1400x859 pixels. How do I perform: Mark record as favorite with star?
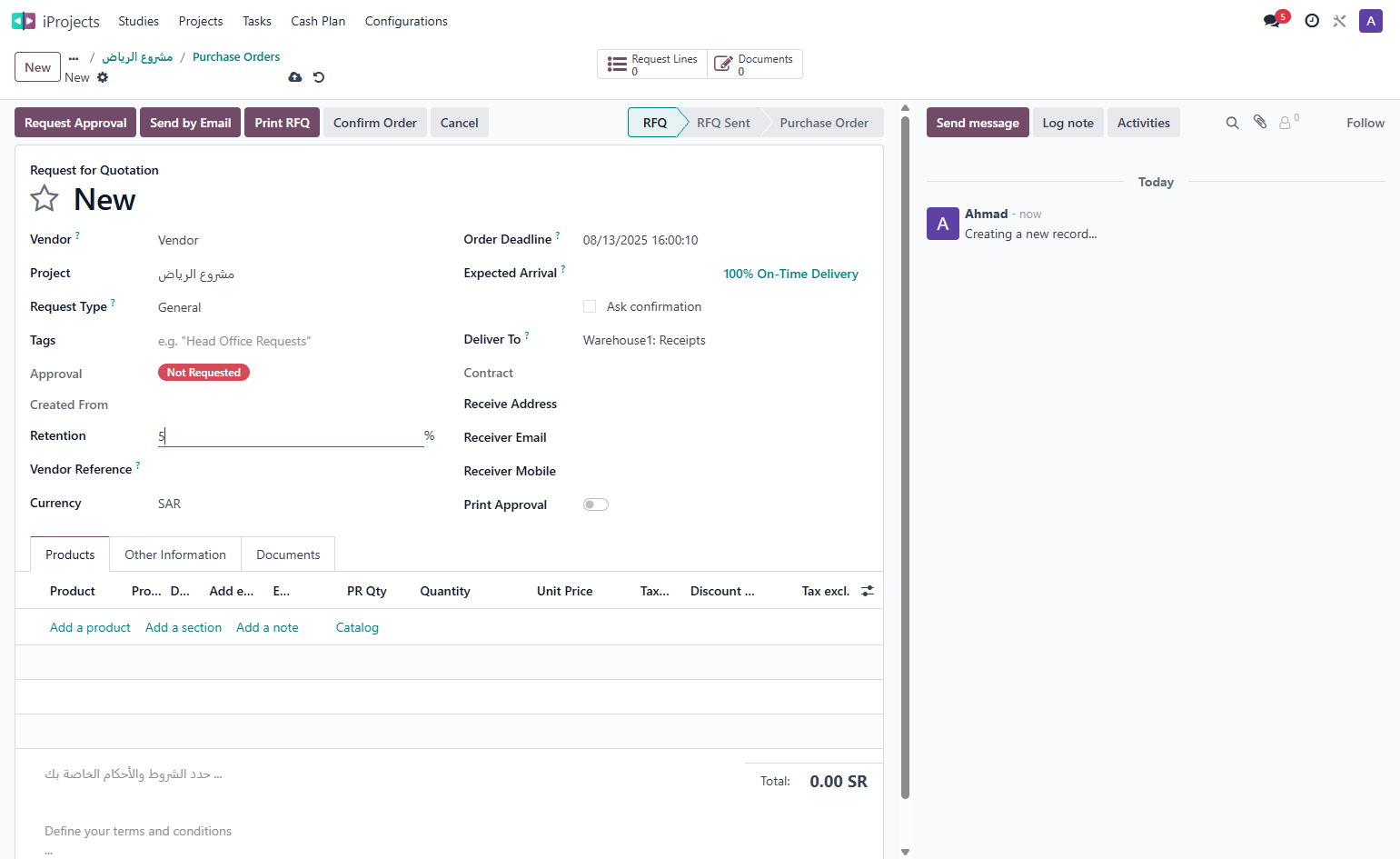click(x=45, y=199)
